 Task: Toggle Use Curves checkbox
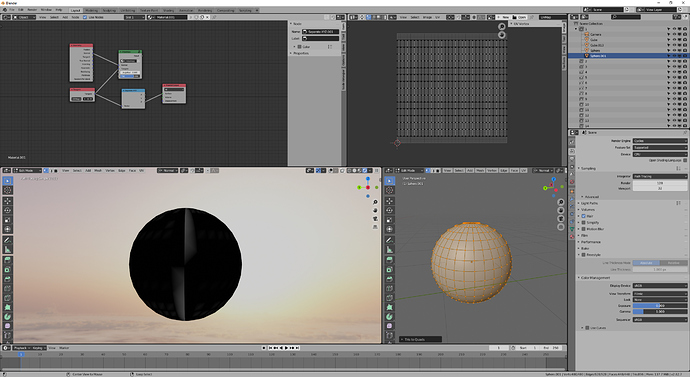[x=587, y=328]
